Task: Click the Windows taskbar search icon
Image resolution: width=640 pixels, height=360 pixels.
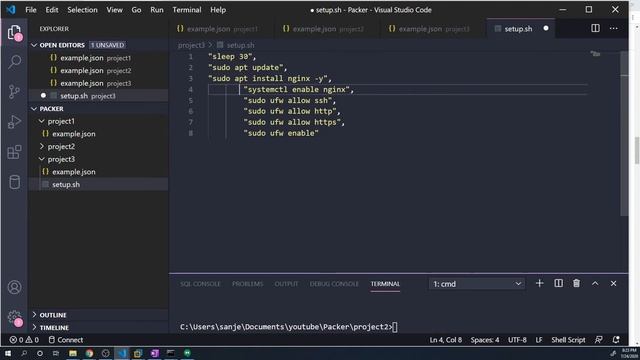Action: click(24, 353)
